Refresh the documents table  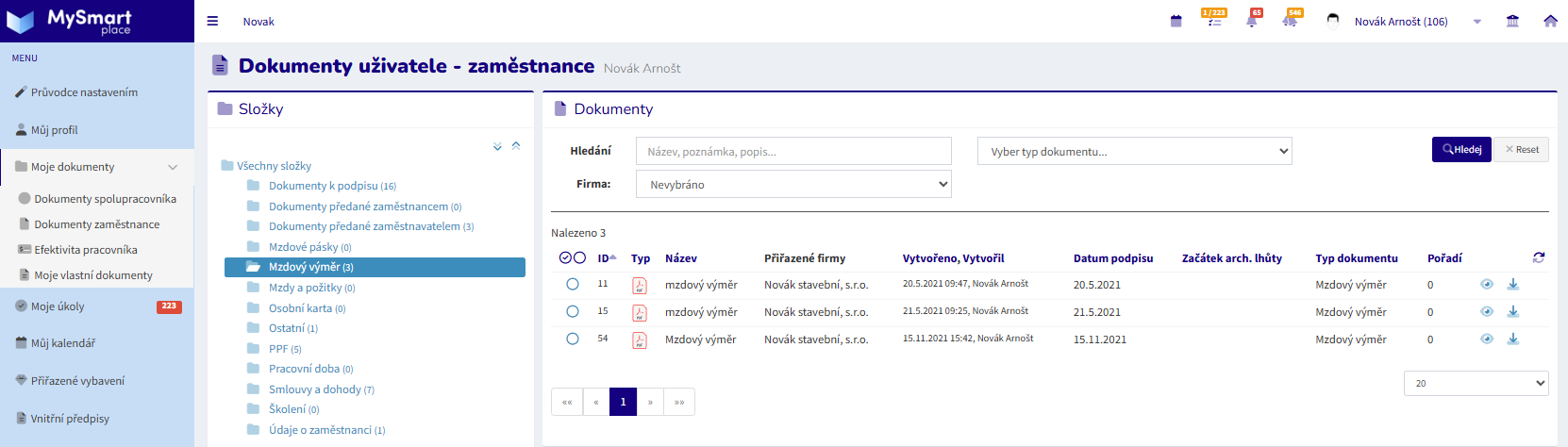click(x=1539, y=257)
